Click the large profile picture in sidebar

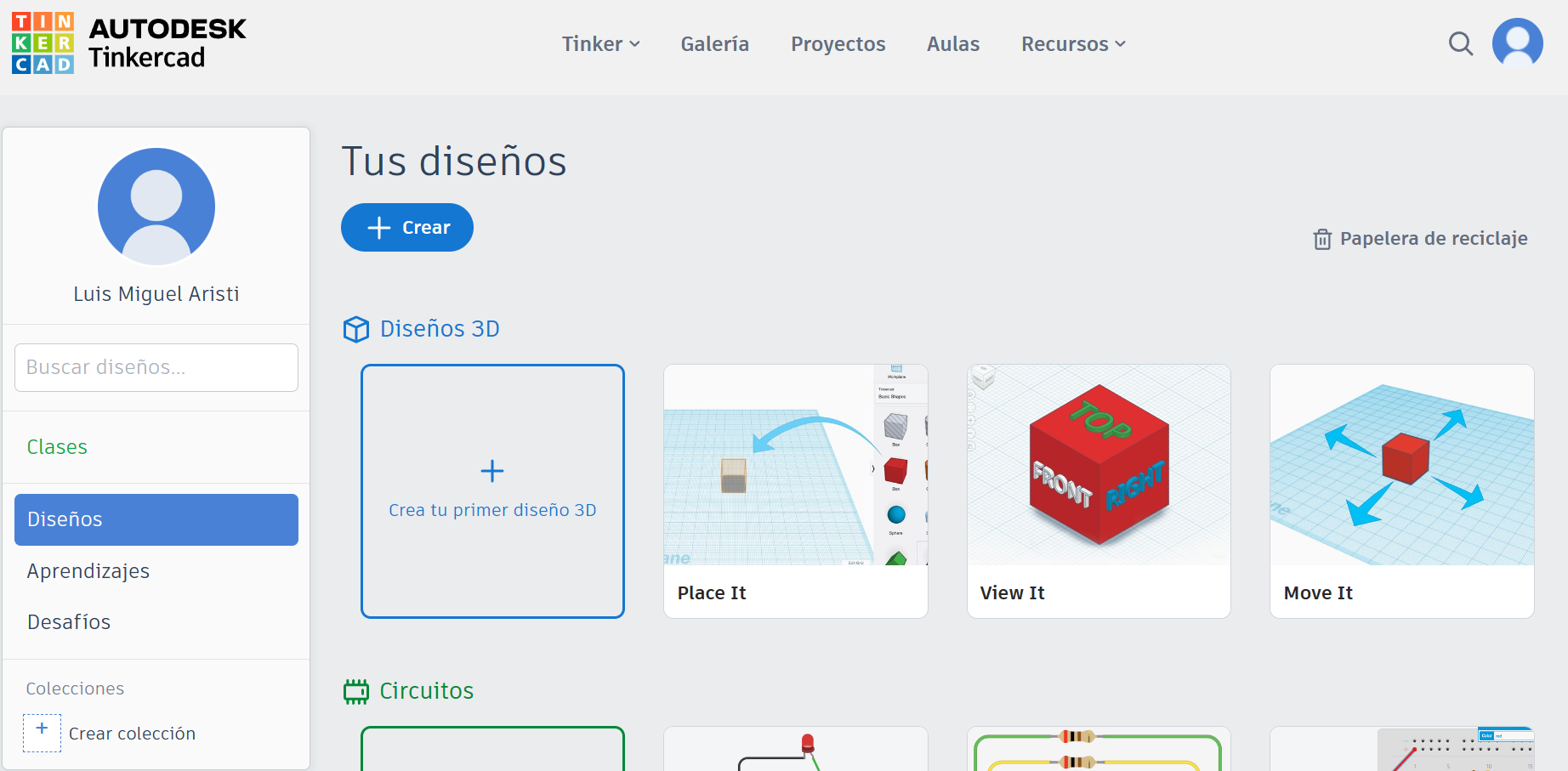tap(156, 207)
